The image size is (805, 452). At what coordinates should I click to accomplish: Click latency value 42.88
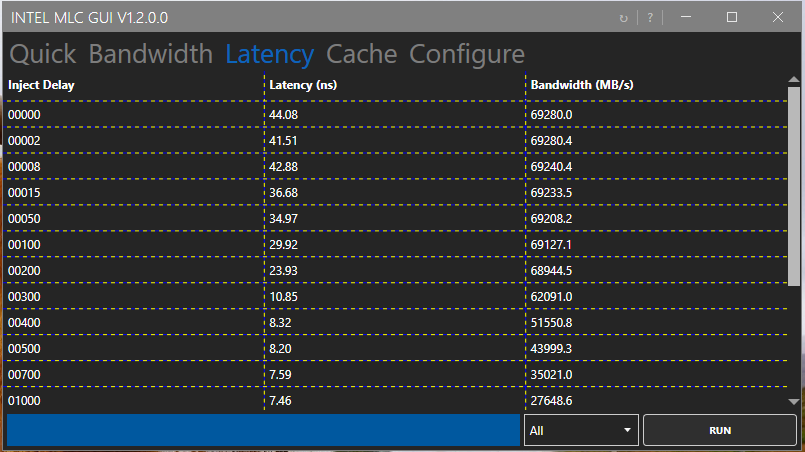pyautogui.click(x=283, y=167)
